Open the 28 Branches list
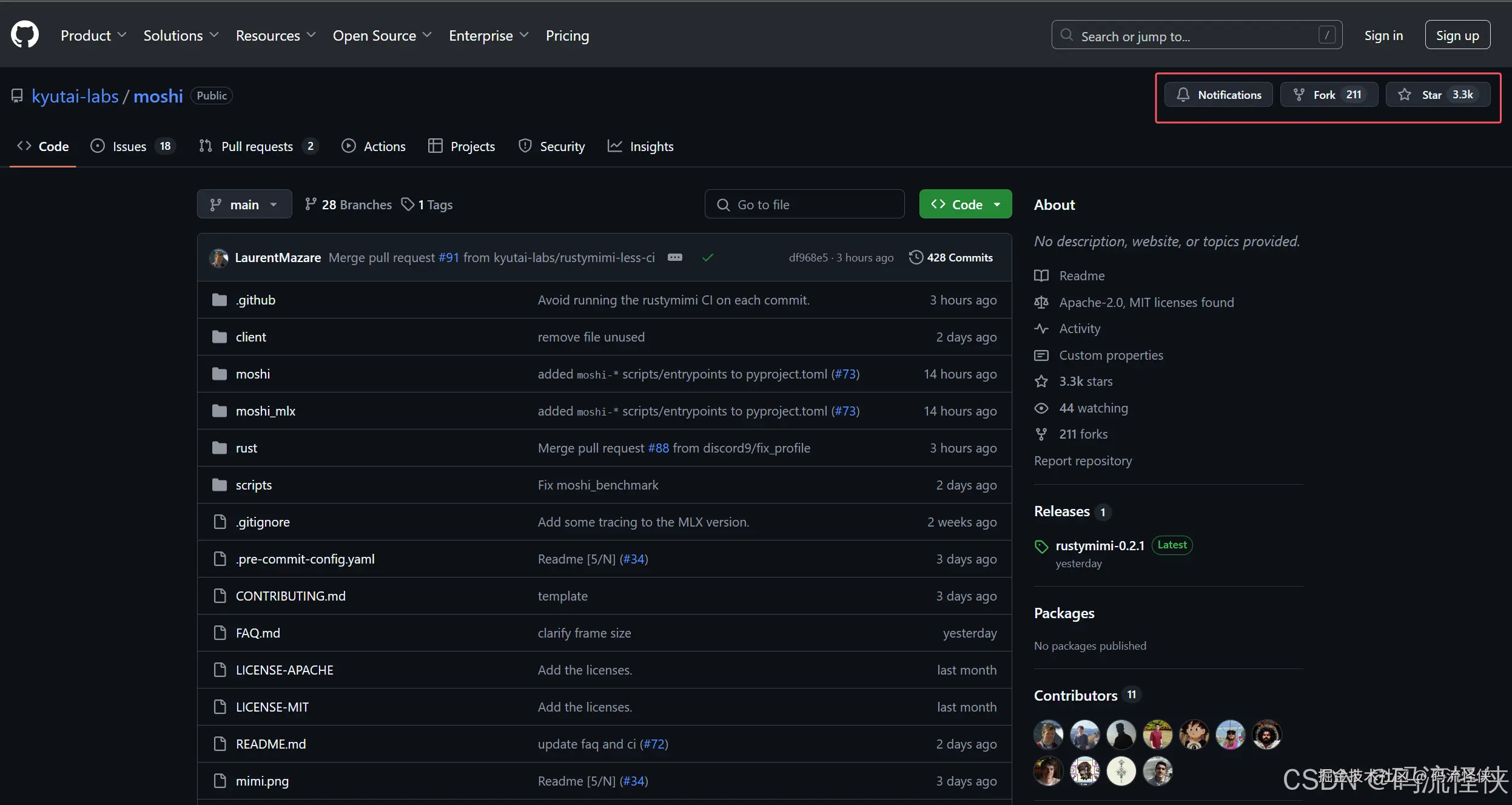1512x805 pixels. coord(348,205)
